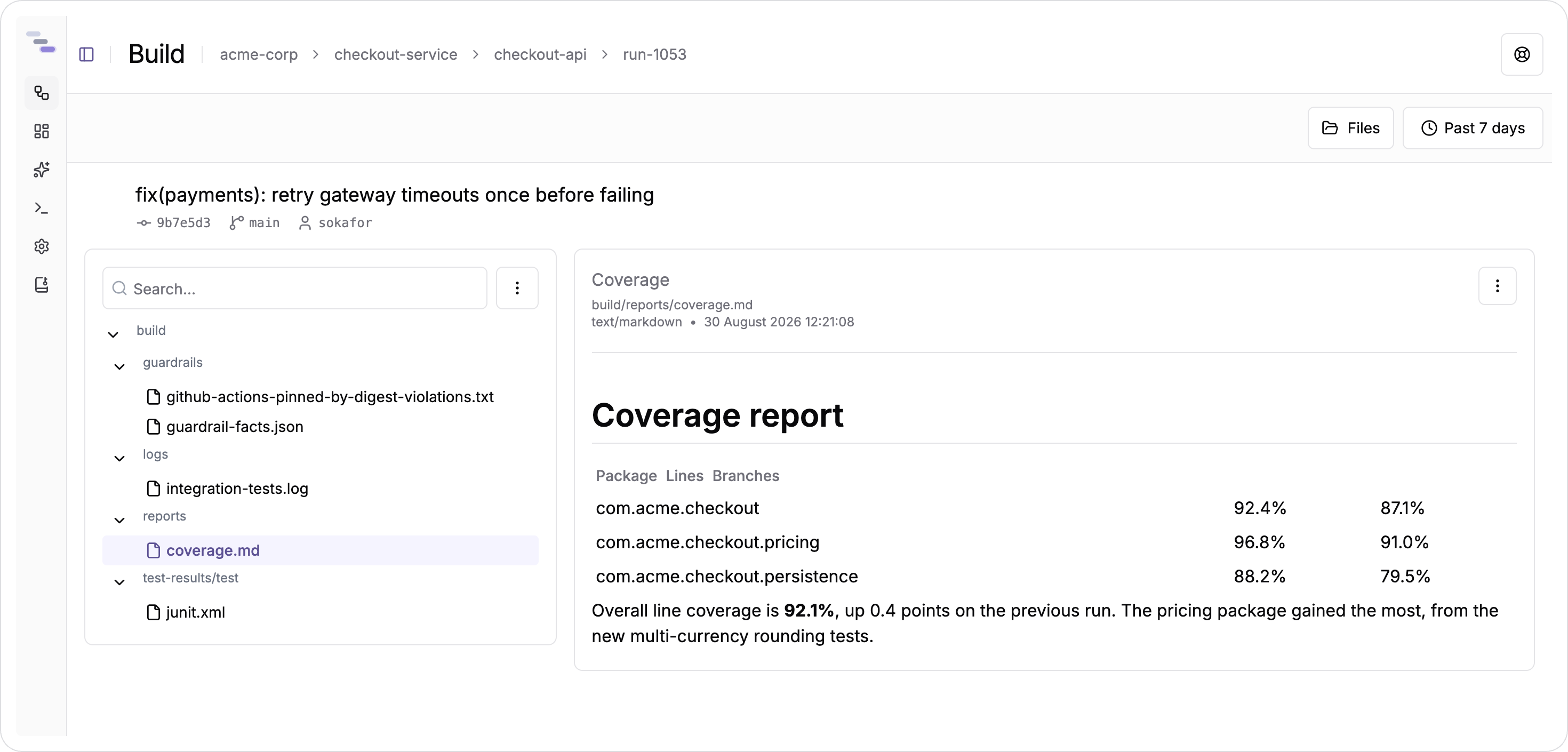Click the bold 92.1% overall coverage
1568x752 pixels.
pyautogui.click(x=809, y=611)
